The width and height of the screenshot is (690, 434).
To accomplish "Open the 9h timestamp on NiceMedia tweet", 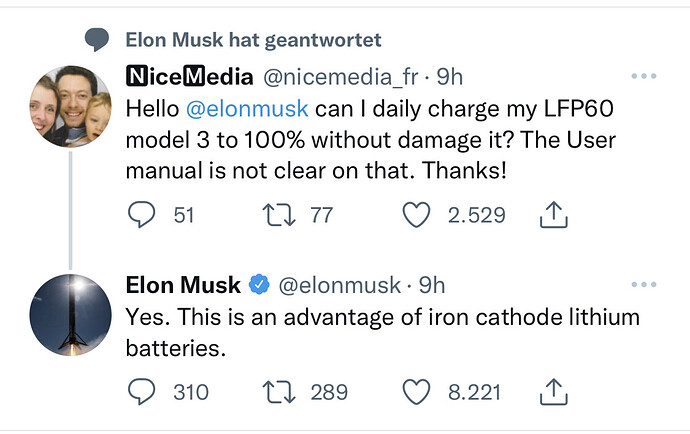I will point(450,77).
